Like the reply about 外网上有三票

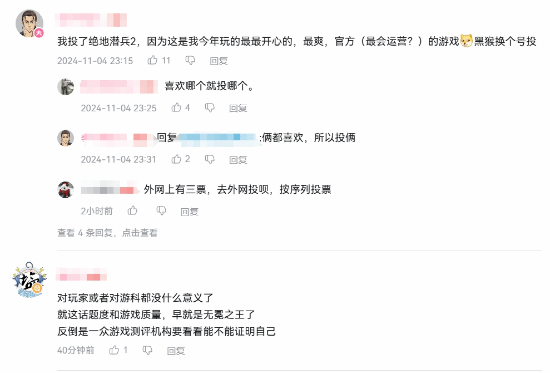132,211
